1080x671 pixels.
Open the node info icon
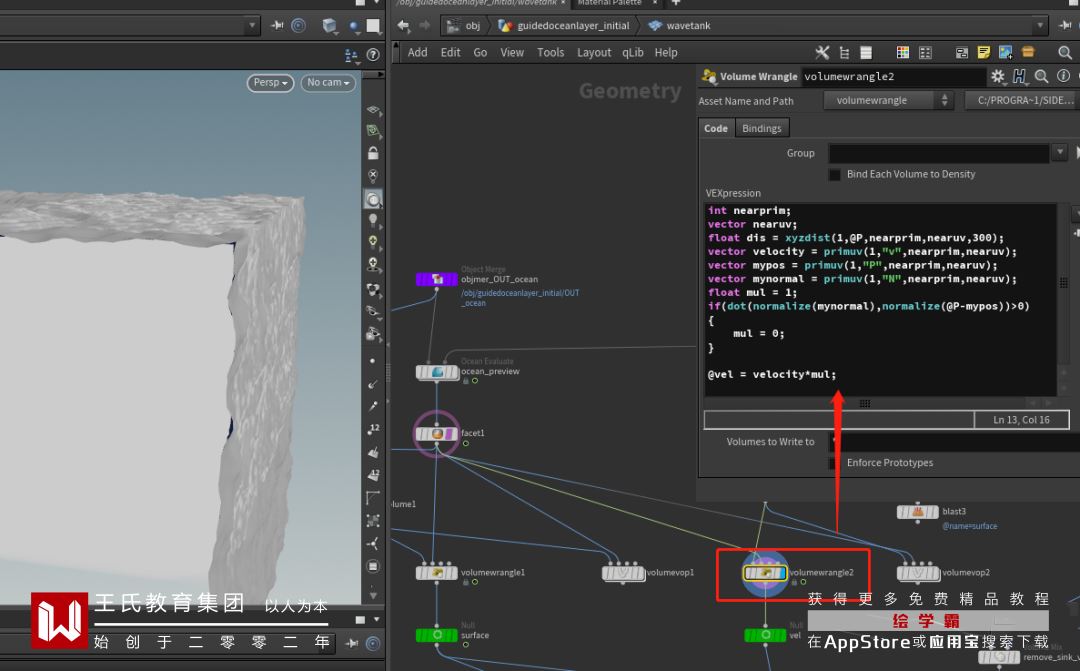point(1064,77)
